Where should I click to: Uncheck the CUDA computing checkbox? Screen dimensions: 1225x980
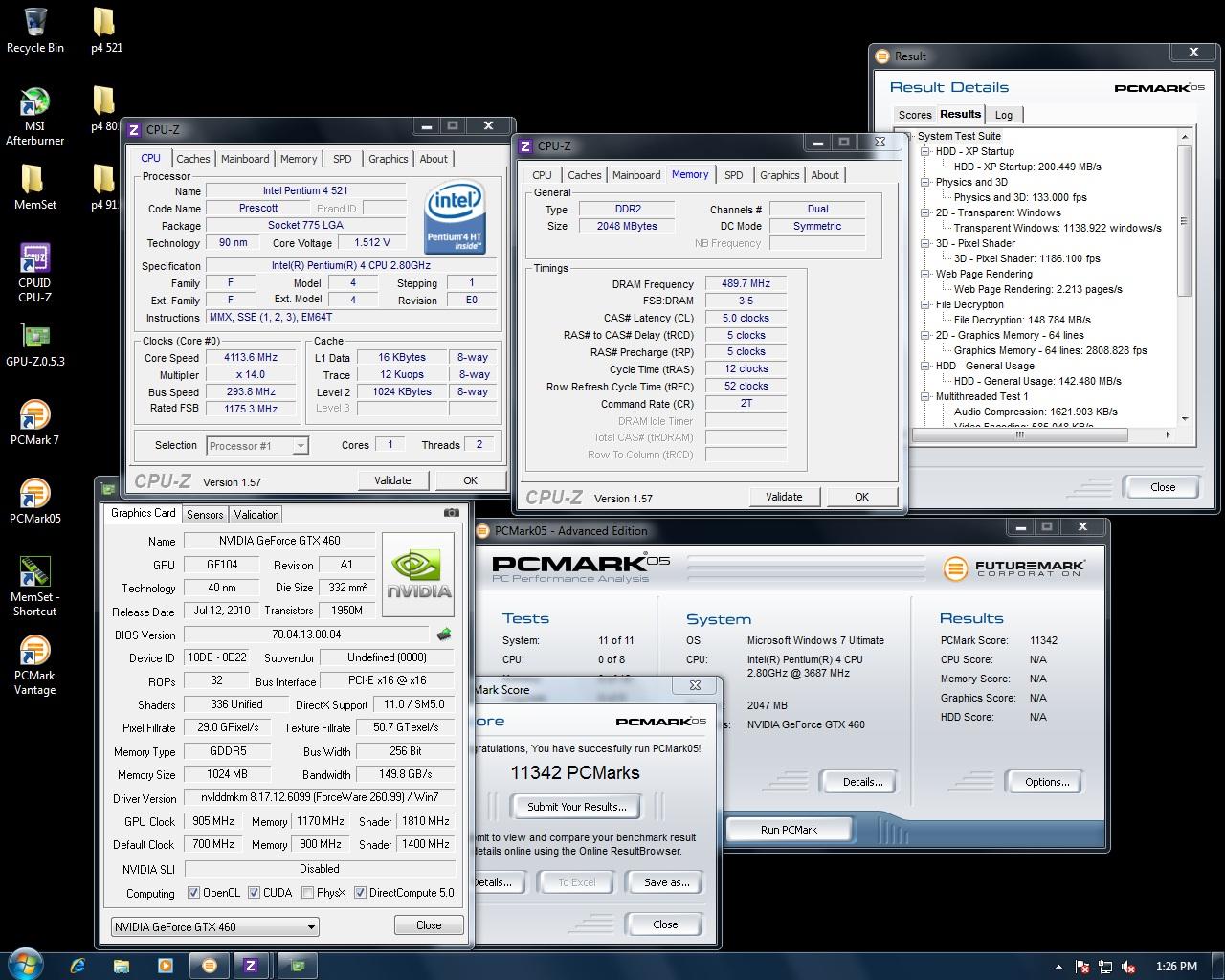pos(254,893)
